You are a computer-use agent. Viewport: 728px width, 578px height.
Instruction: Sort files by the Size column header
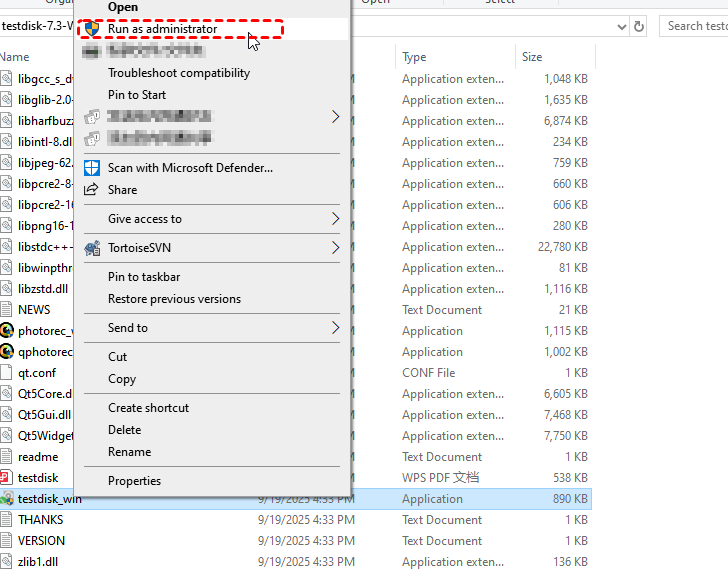(532, 57)
